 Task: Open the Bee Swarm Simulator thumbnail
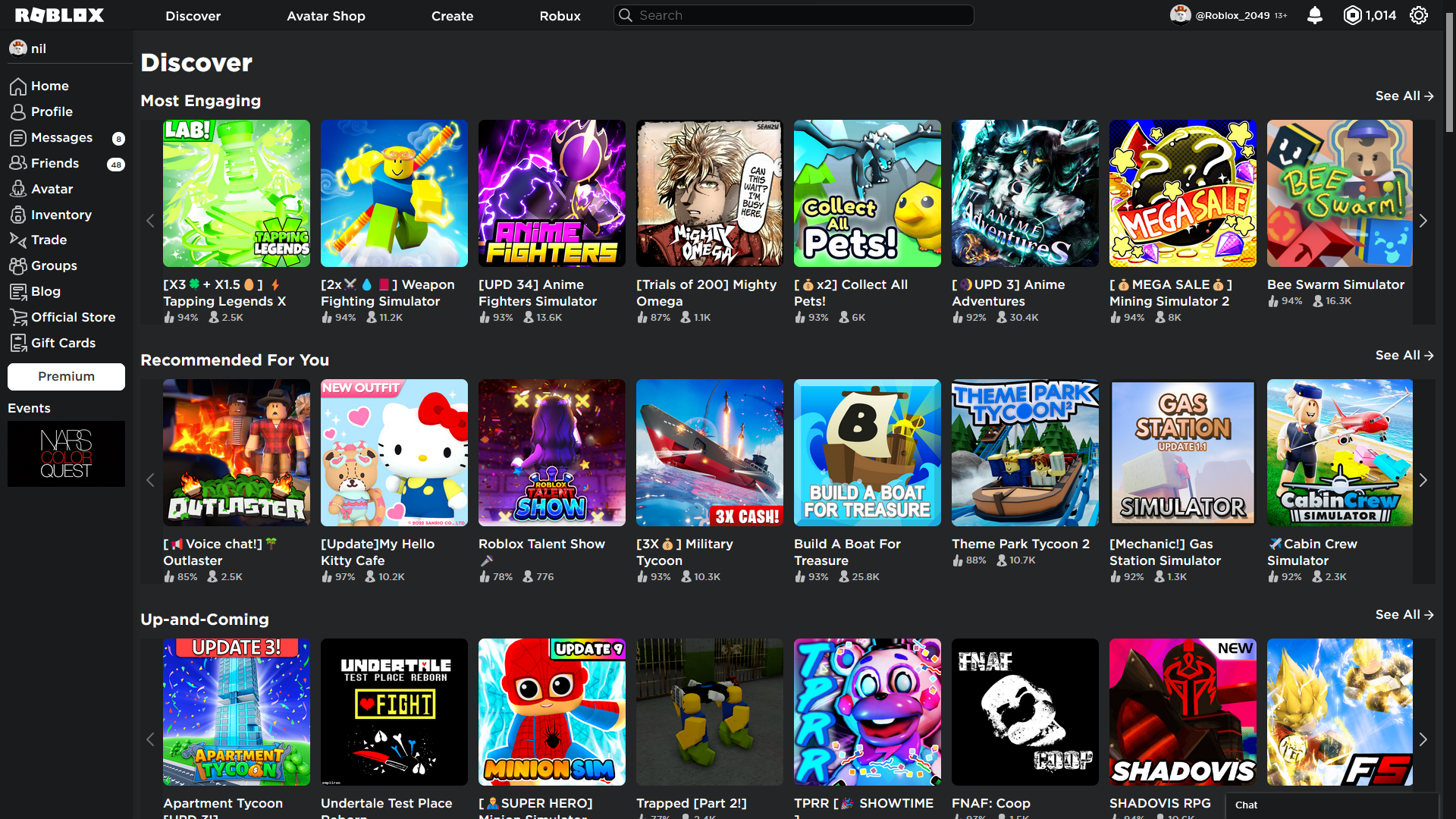pyautogui.click(x=1340, y=193)
